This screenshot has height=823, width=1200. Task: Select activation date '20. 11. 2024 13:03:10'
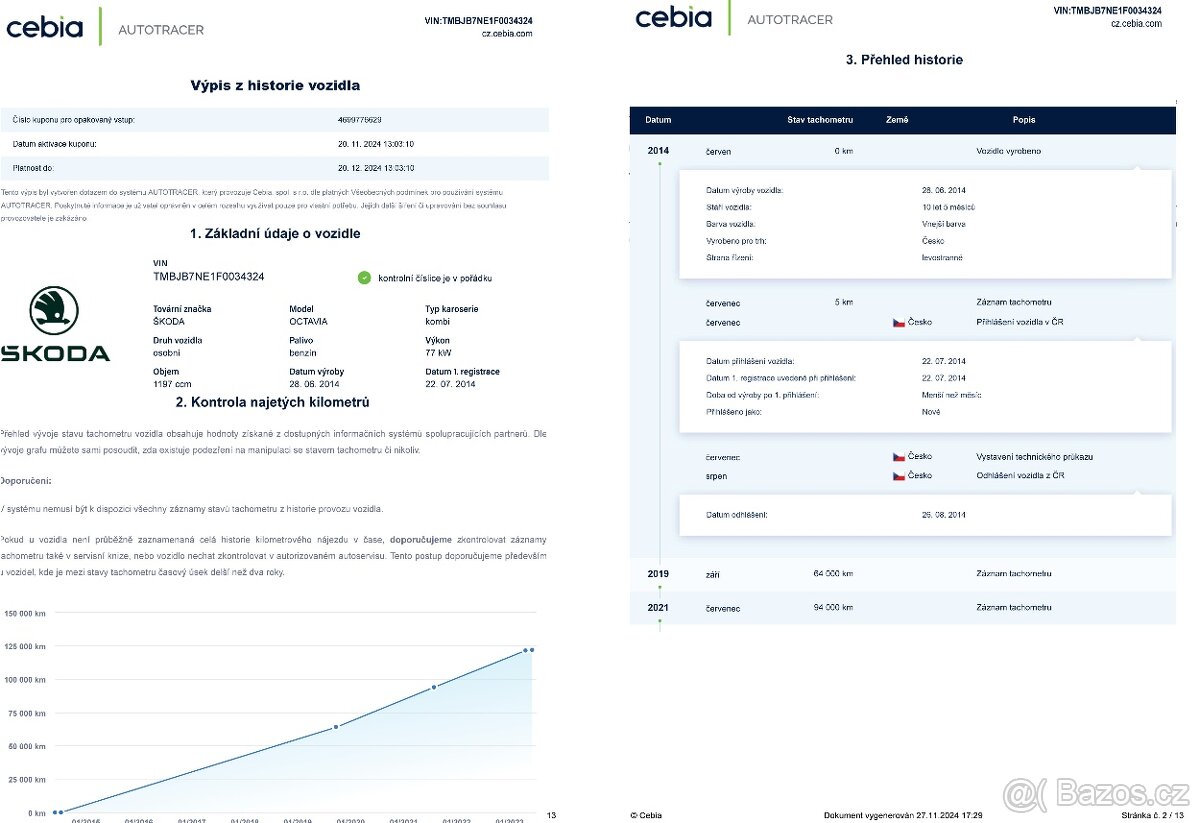[x=376, y=144]
